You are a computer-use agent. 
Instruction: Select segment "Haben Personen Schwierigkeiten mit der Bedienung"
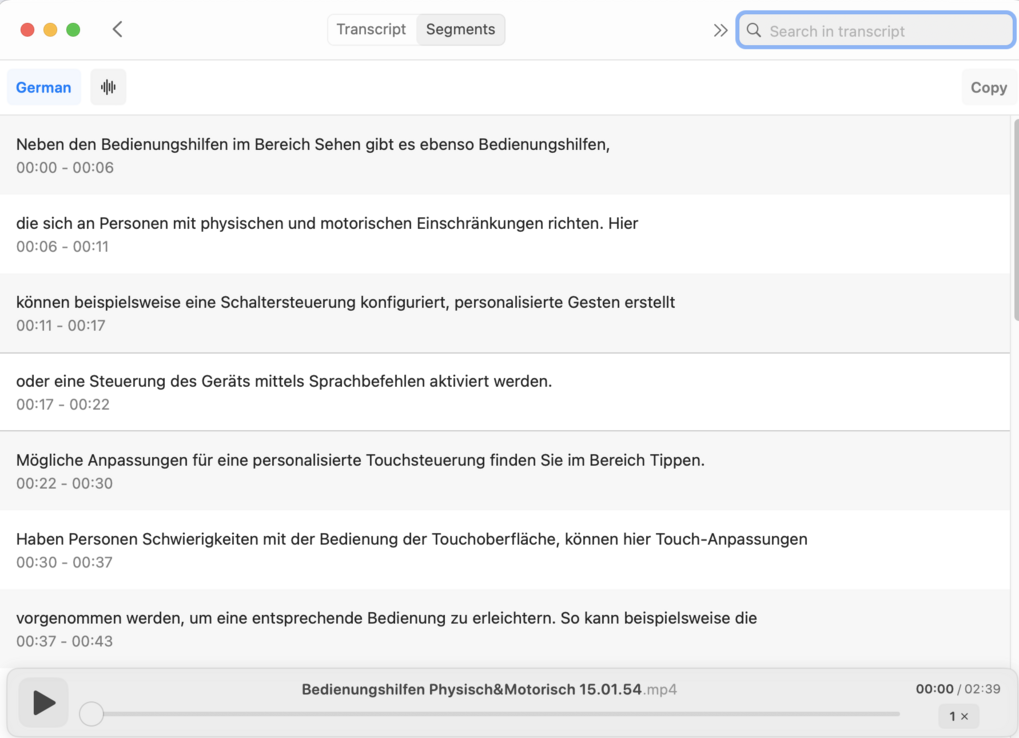(504, 550)
